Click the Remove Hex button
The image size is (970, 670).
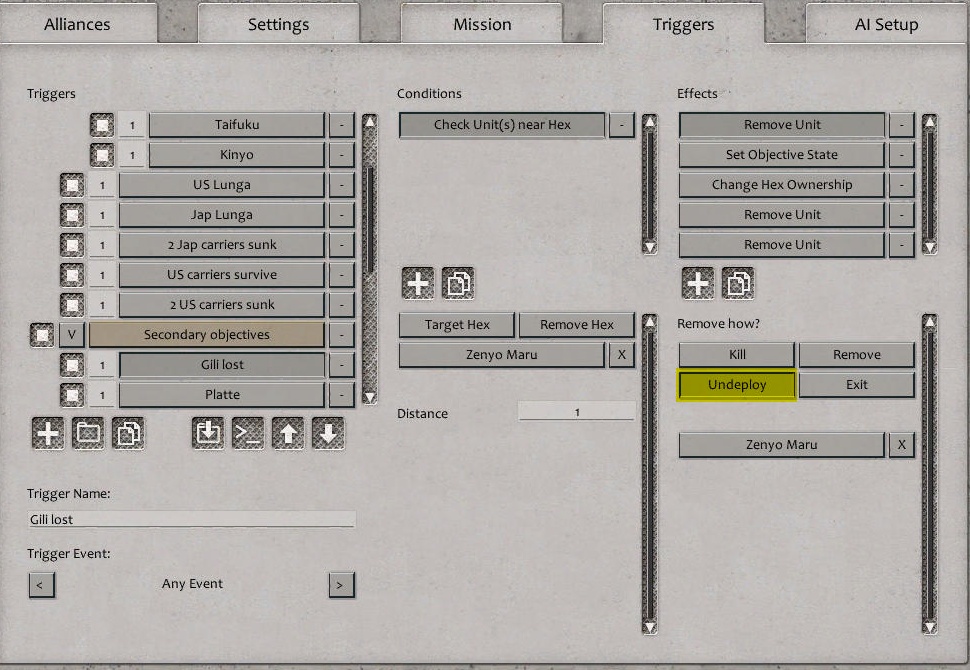pyautogui.click(x=577, y=325)
